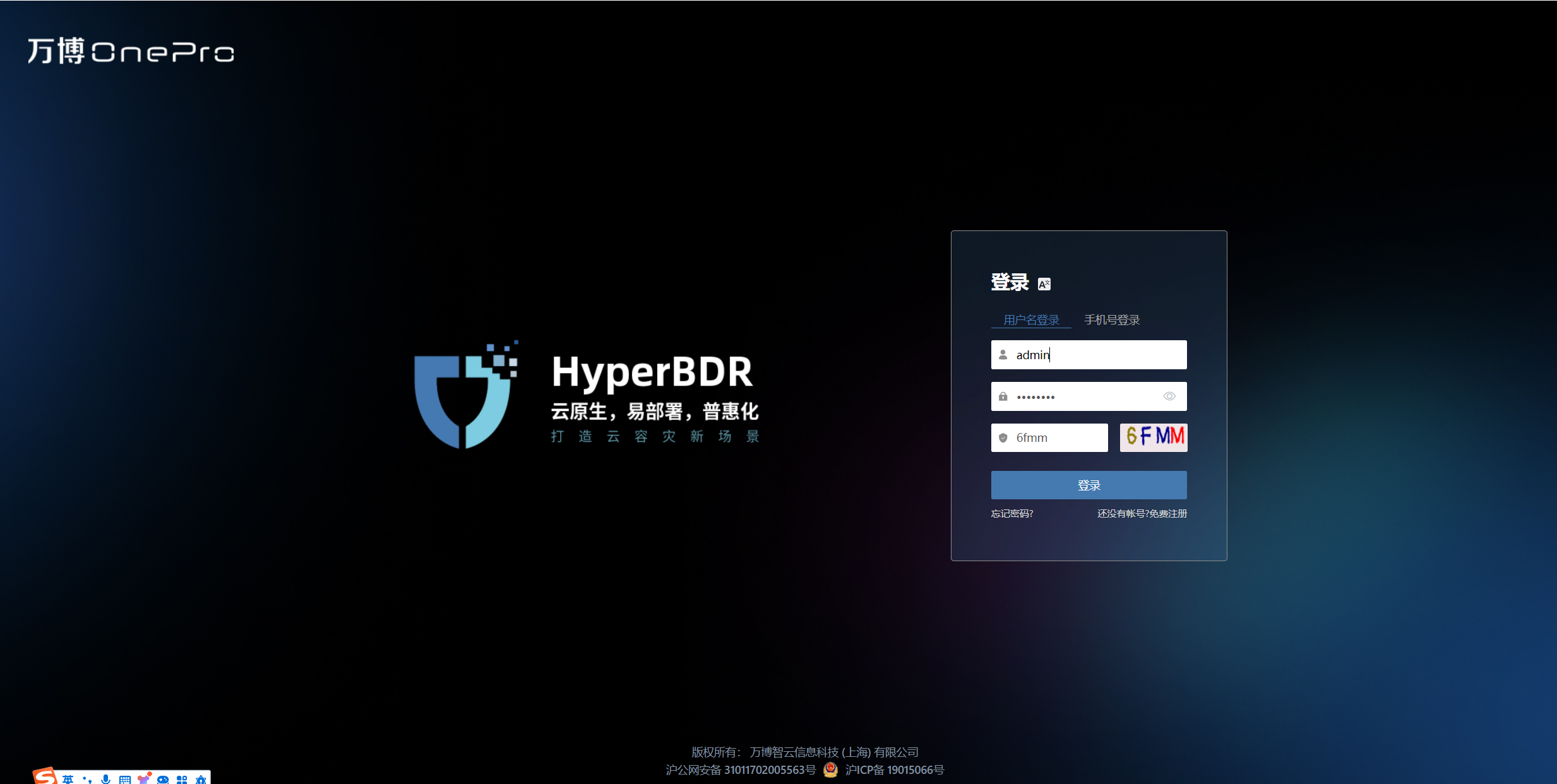Toggle punctuation mode in Sogou bar

87,780
